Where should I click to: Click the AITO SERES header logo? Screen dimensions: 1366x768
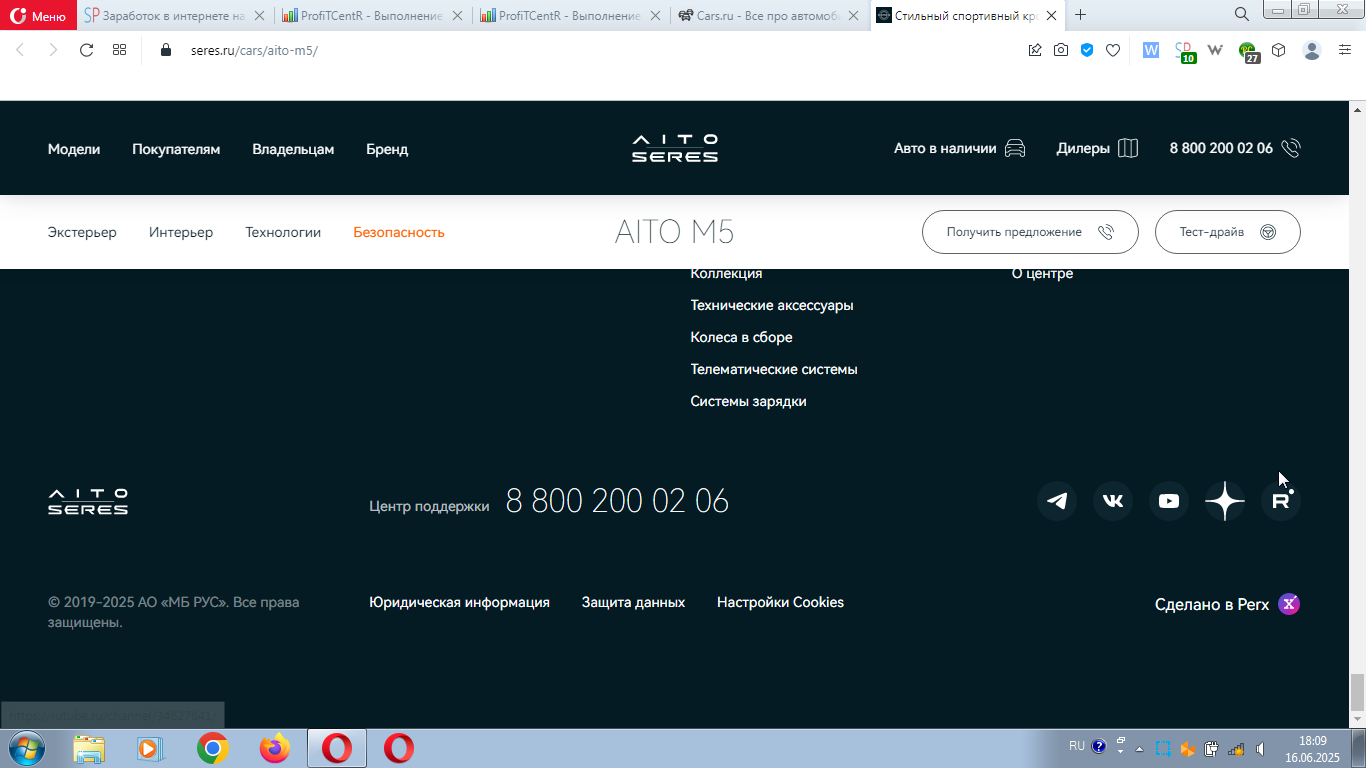675,148
